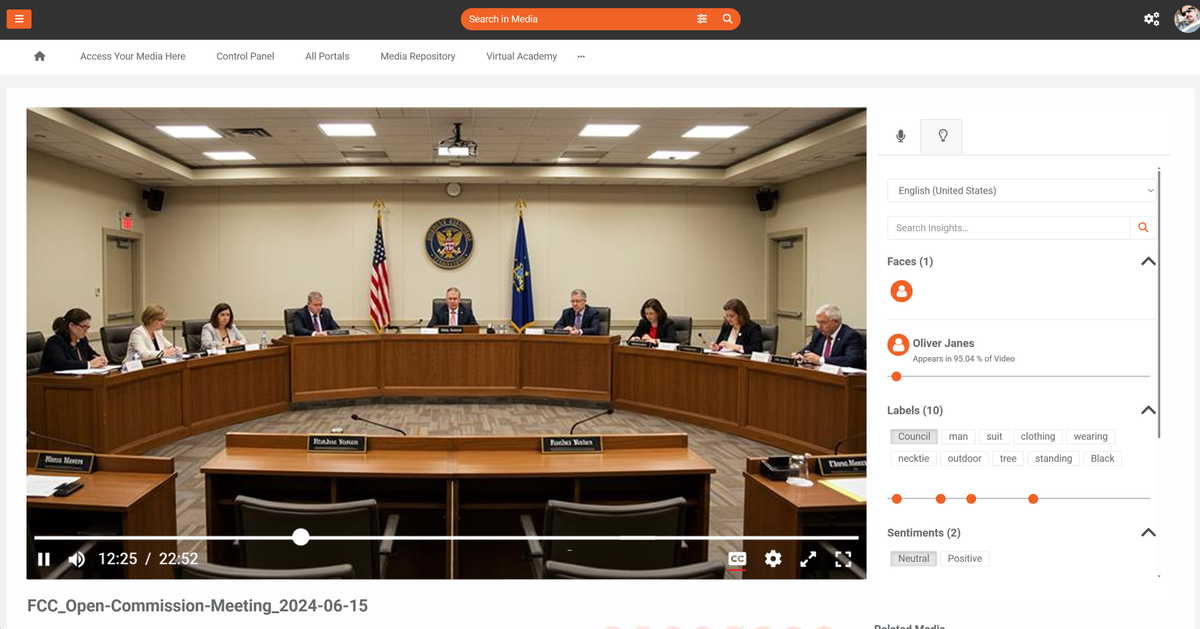
Task: Click the Search Insights input field
Action: [x=1008, y=228]
